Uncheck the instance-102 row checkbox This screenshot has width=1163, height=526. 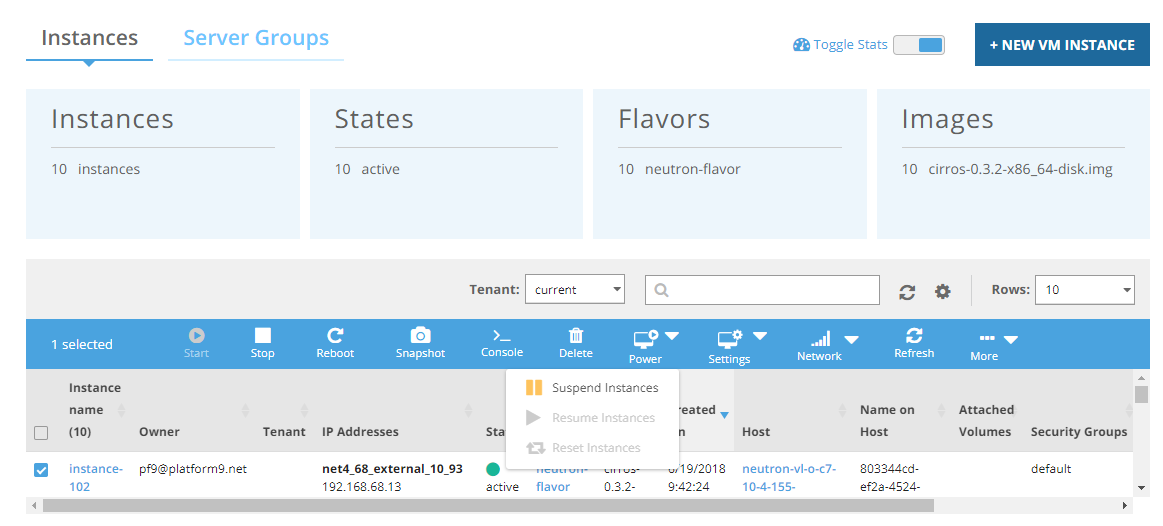41,470
